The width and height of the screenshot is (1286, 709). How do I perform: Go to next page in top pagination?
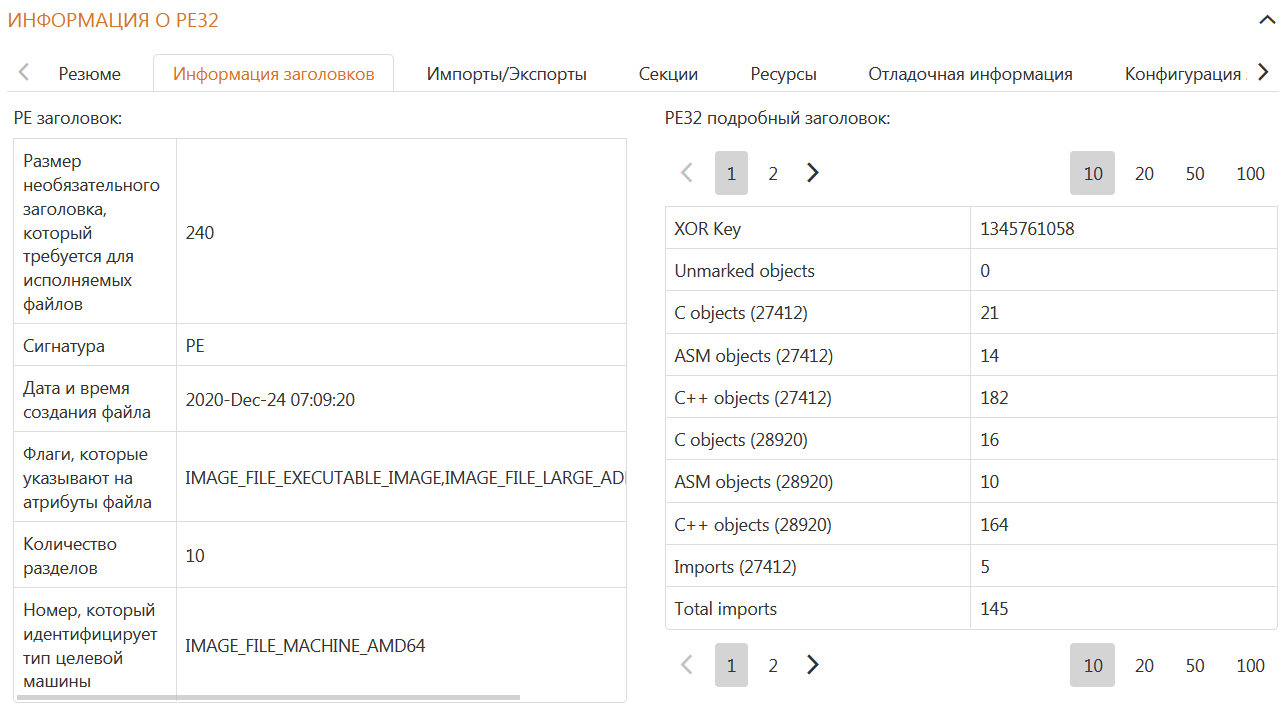pyautogui.click(x=813, y=173)
